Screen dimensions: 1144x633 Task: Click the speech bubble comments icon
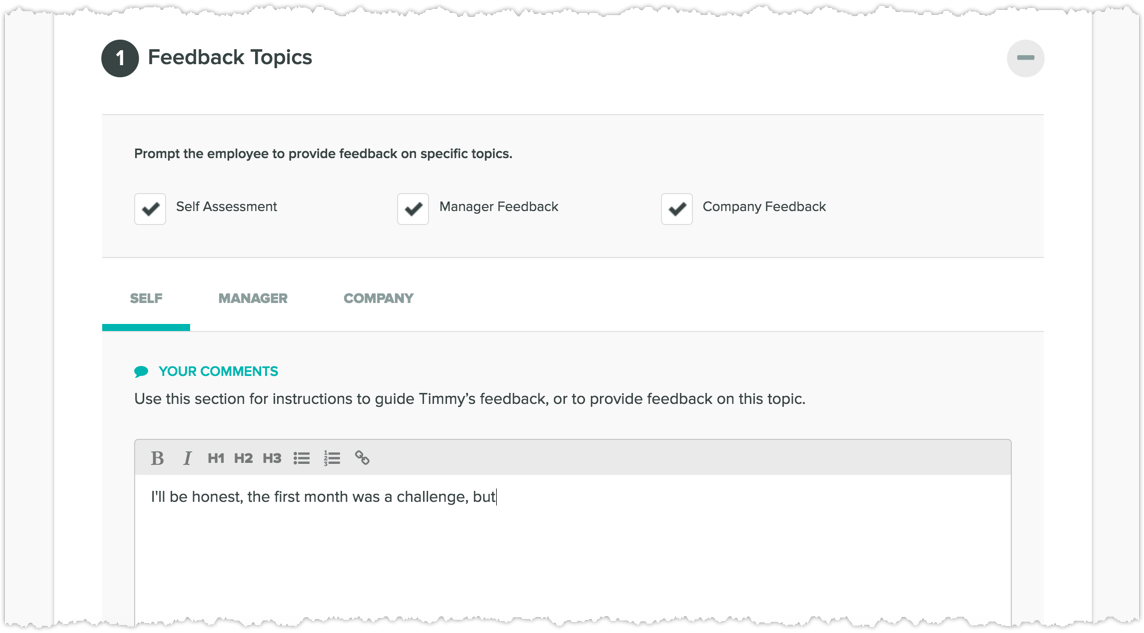(x=141, y=370)
